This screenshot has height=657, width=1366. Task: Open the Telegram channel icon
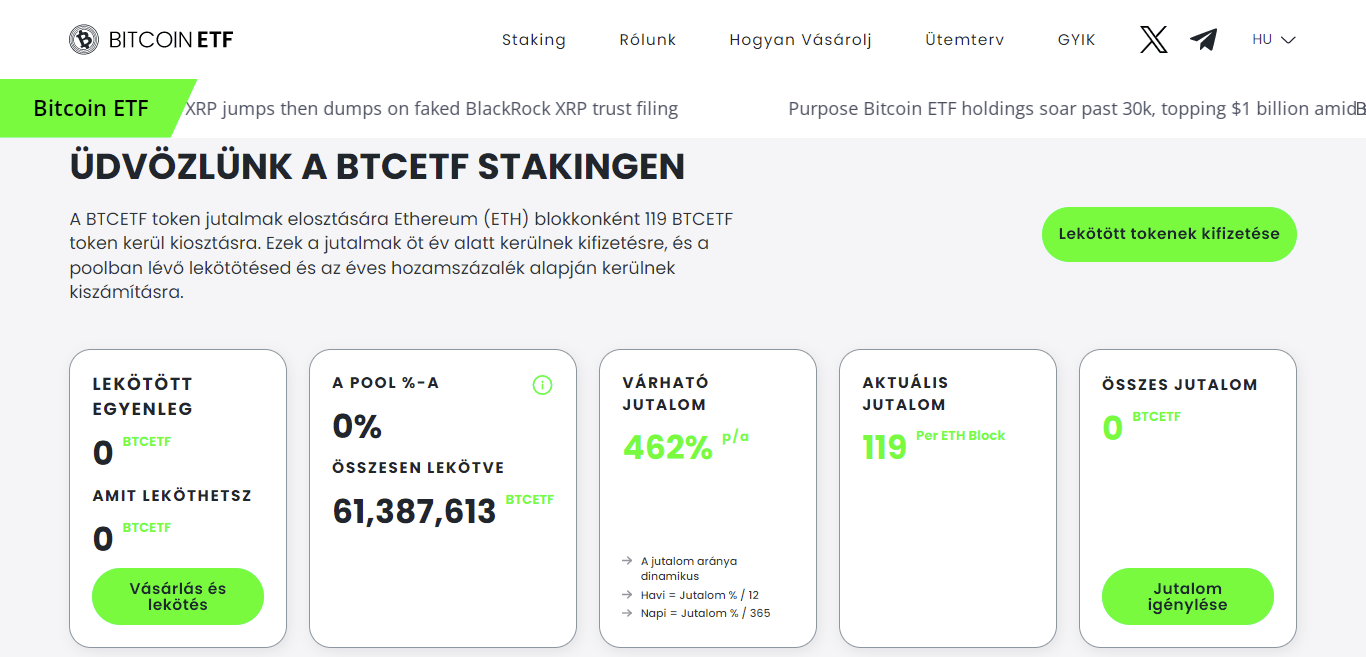1204,40
